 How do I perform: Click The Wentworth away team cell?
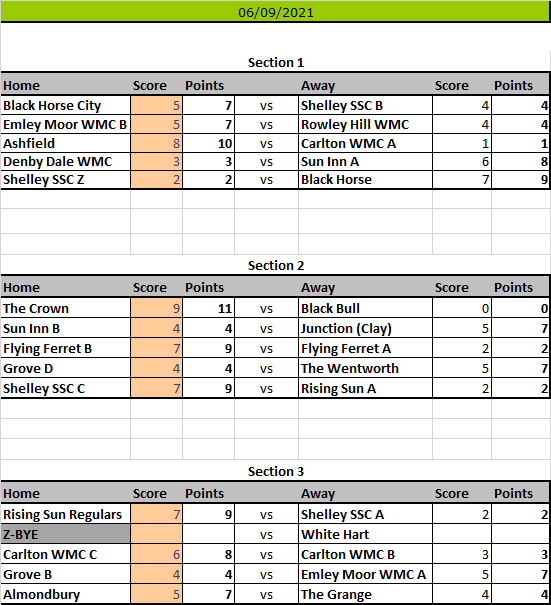pos(365,368)
